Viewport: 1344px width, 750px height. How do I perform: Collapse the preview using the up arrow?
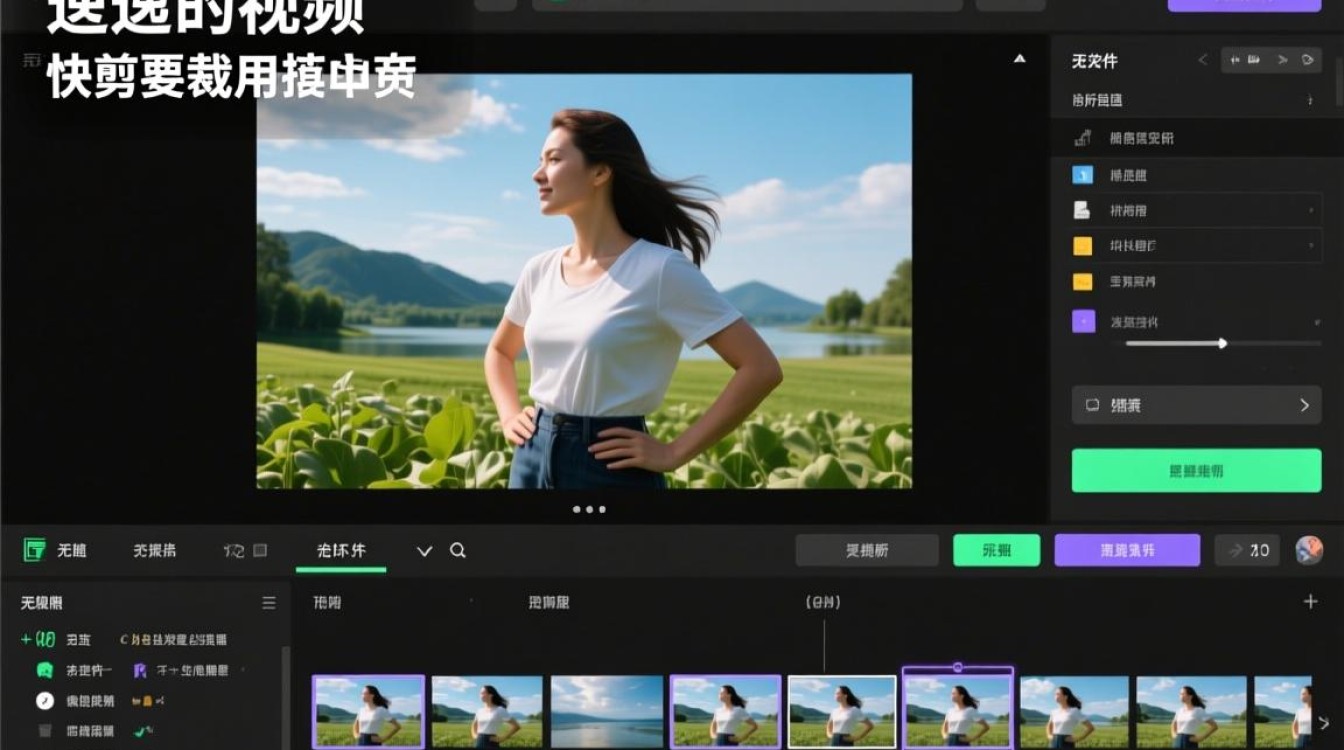(1019, 59)
